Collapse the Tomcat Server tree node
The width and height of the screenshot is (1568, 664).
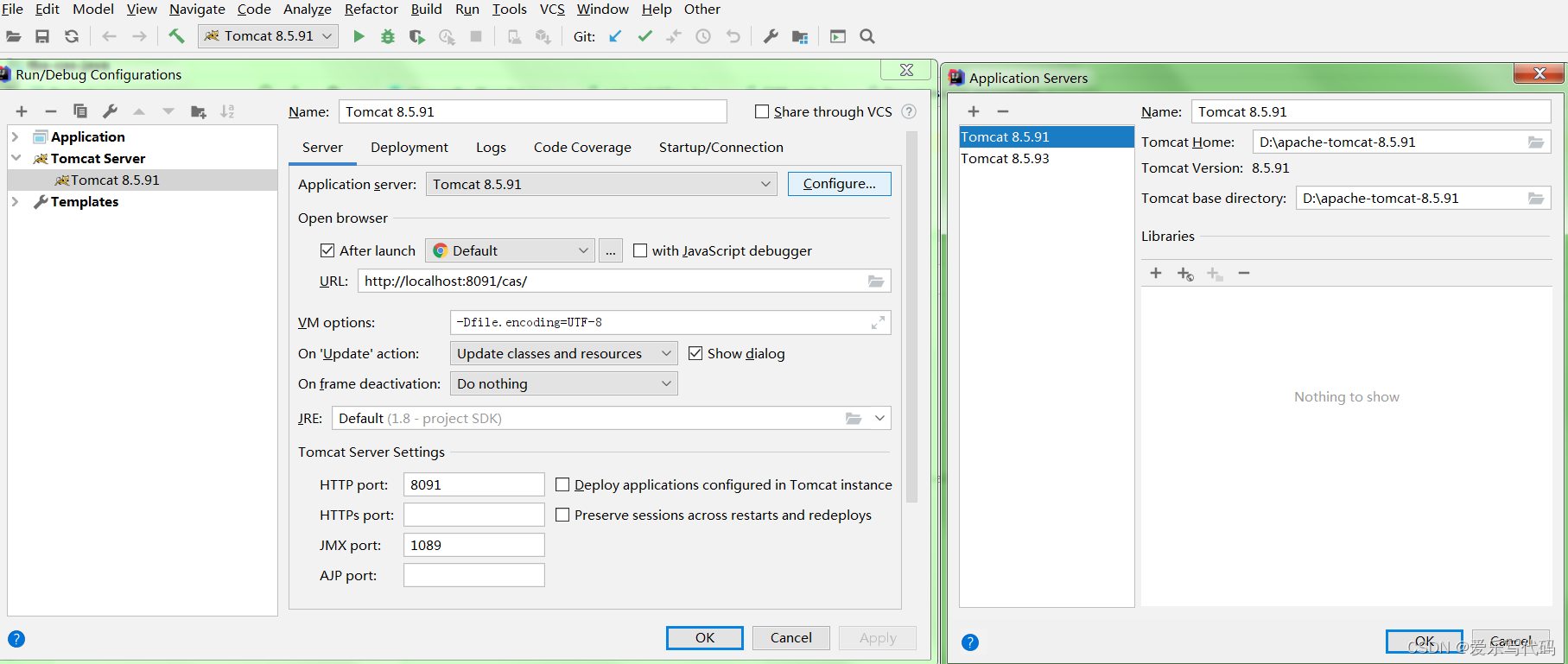[16, 158]
